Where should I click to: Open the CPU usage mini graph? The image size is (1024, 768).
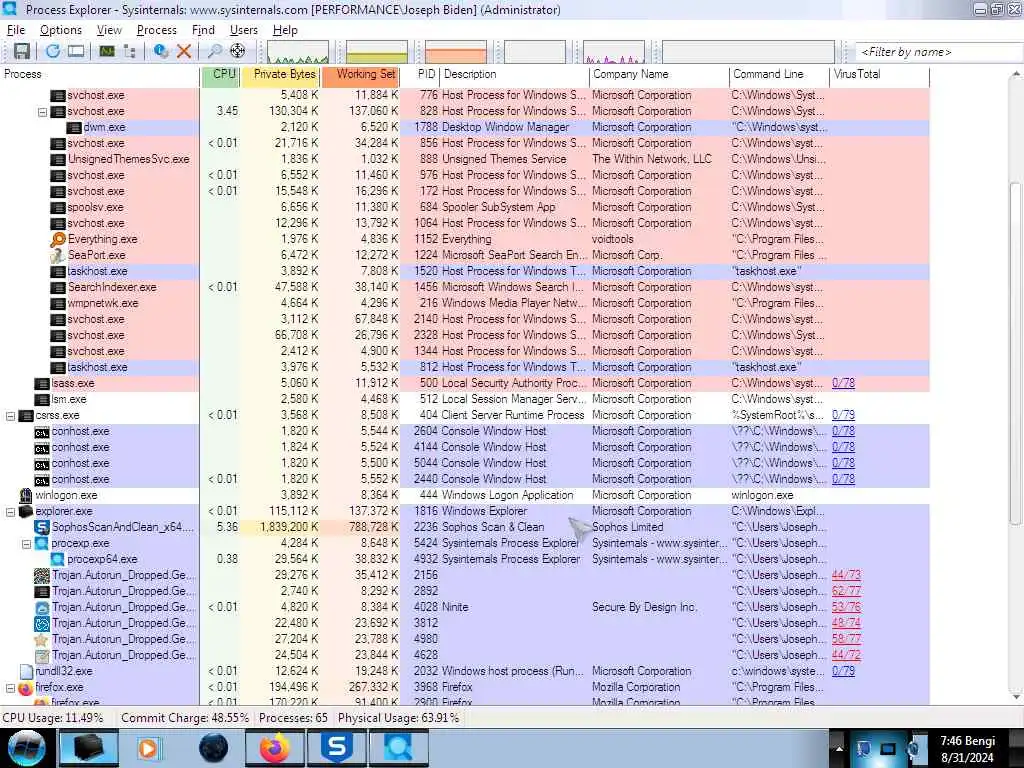[x=298, y=52]
